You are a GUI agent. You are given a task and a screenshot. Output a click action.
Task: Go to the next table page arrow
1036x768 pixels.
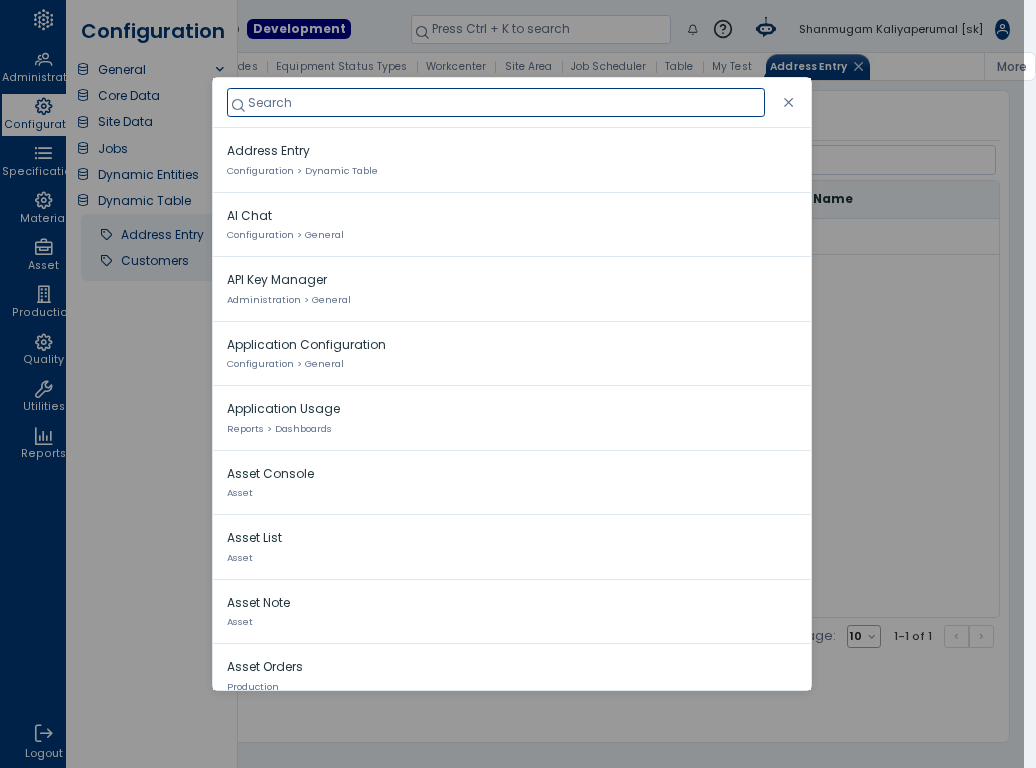click(981, 636)
